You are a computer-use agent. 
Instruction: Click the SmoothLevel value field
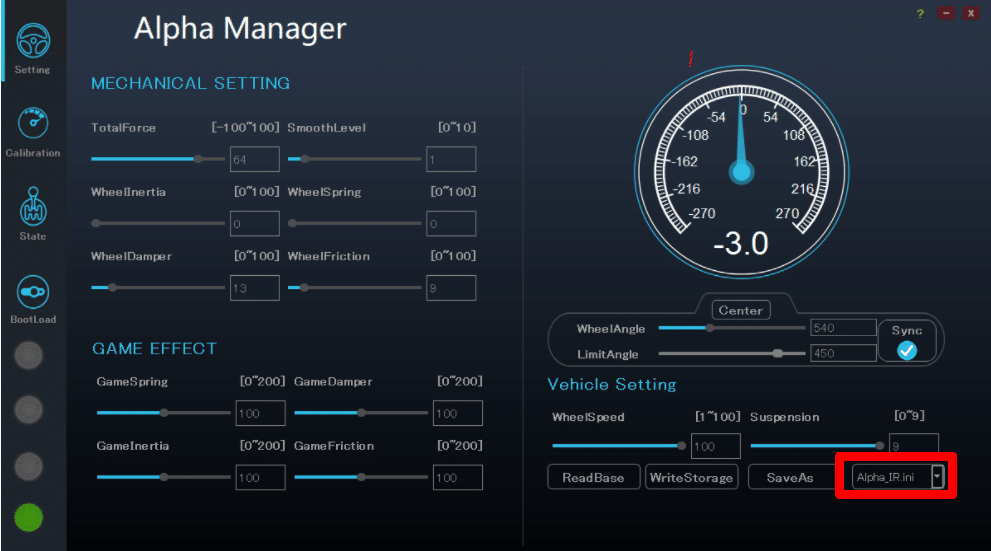451,159
